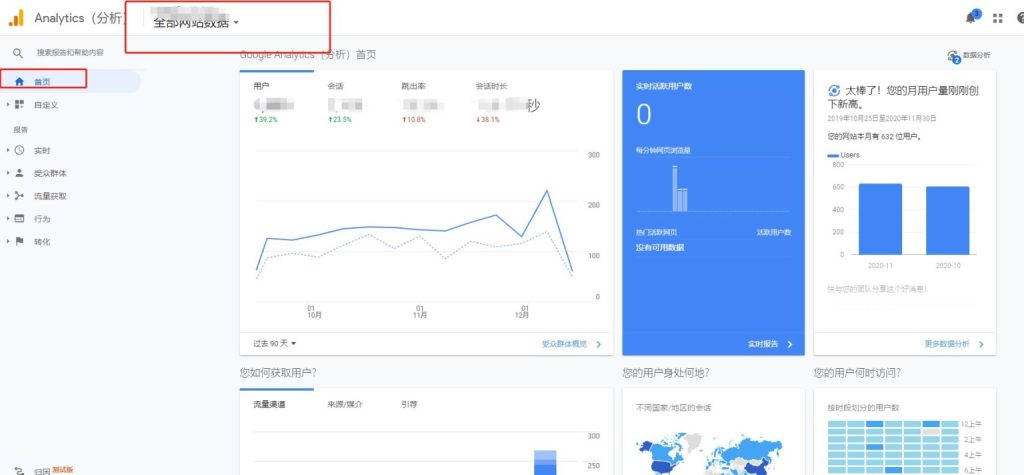Click the 搜索报告和帮助内容 search field
The width and height of the screenshot is (1024, 475).
tap(70, 52)
